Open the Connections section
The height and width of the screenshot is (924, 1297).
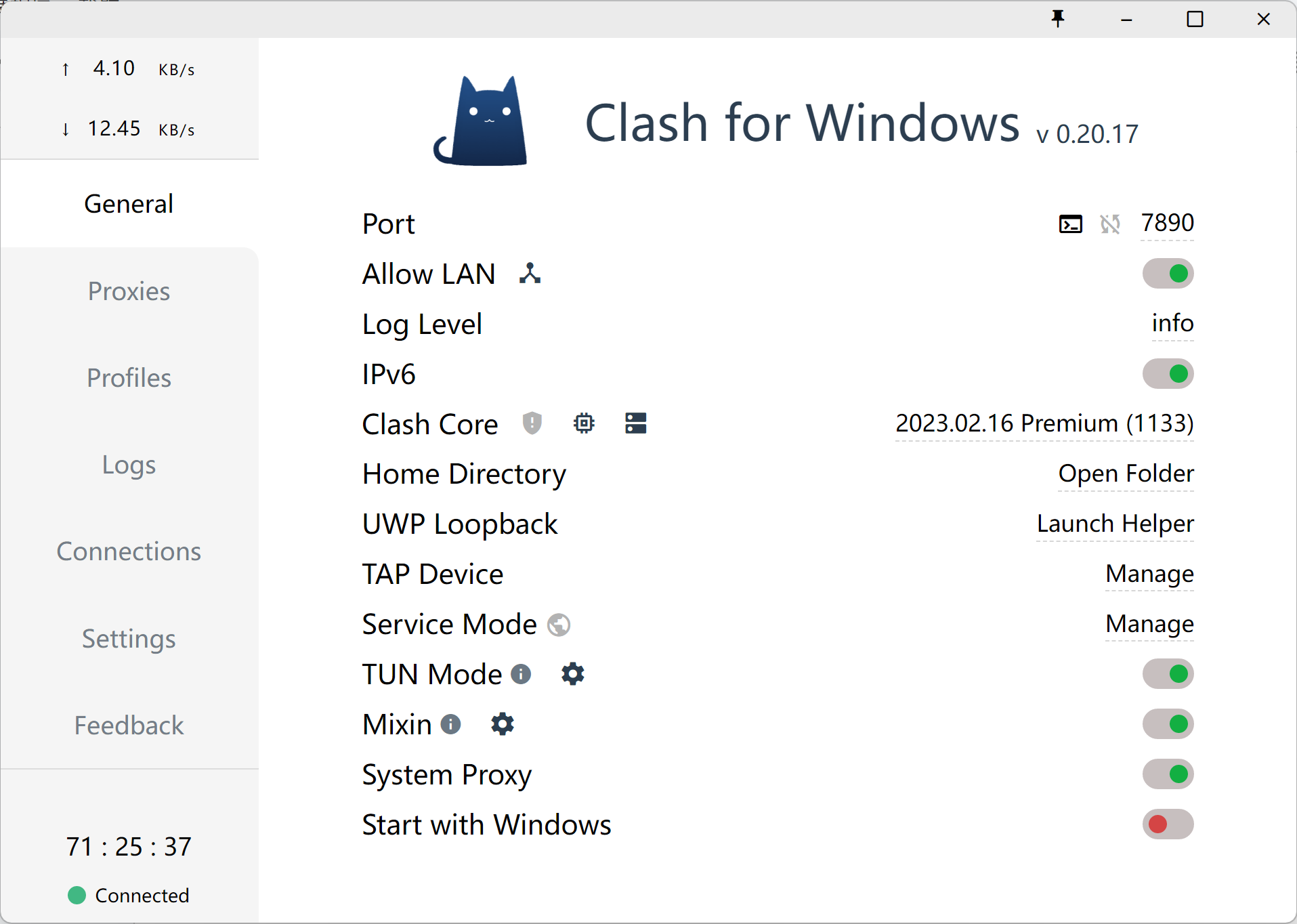tap(129, 551)
